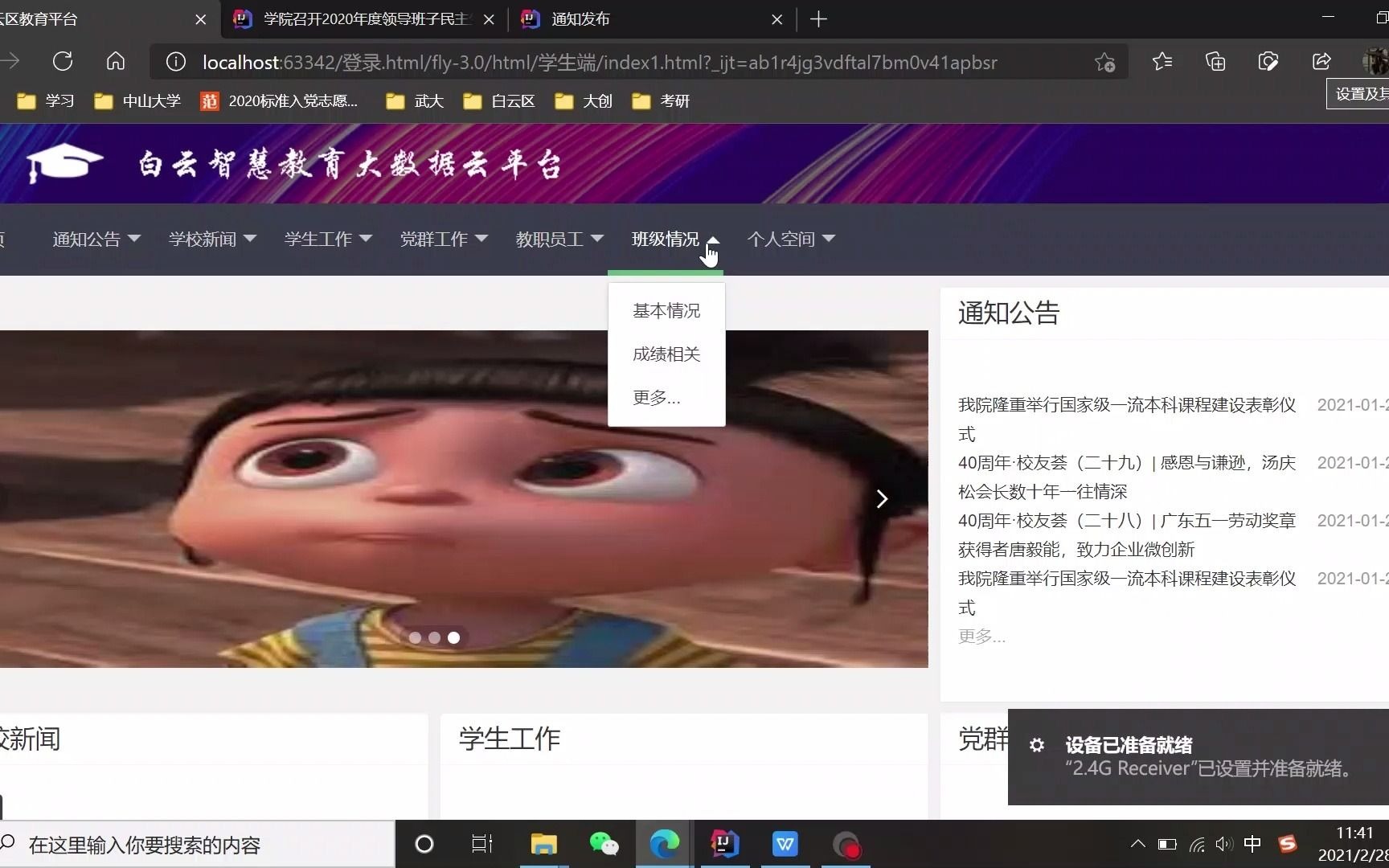Open the profile avatar in the toolbar

(x=1375, y=62)
